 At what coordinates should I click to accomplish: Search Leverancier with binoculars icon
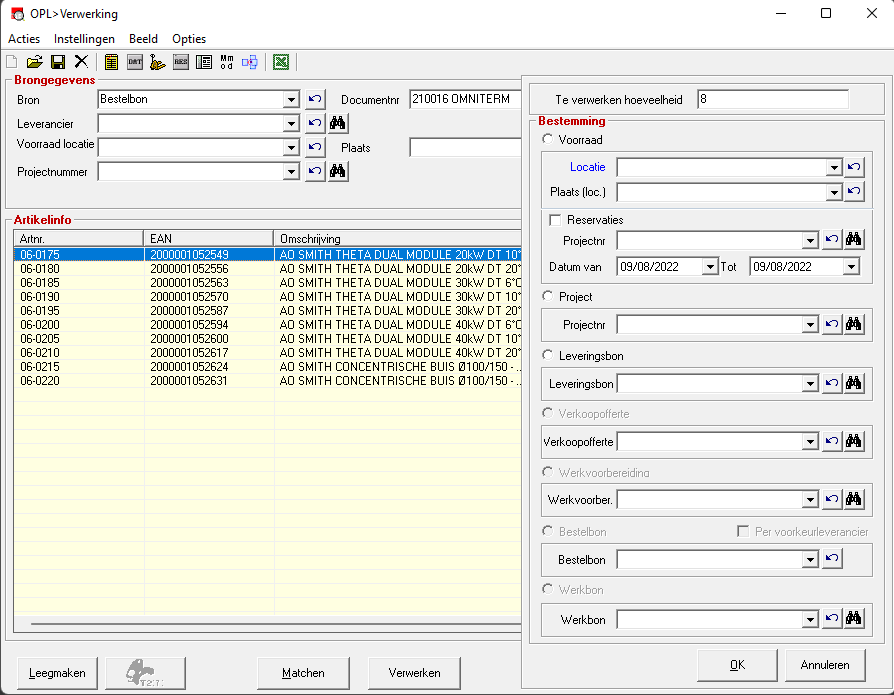[338, 123]
